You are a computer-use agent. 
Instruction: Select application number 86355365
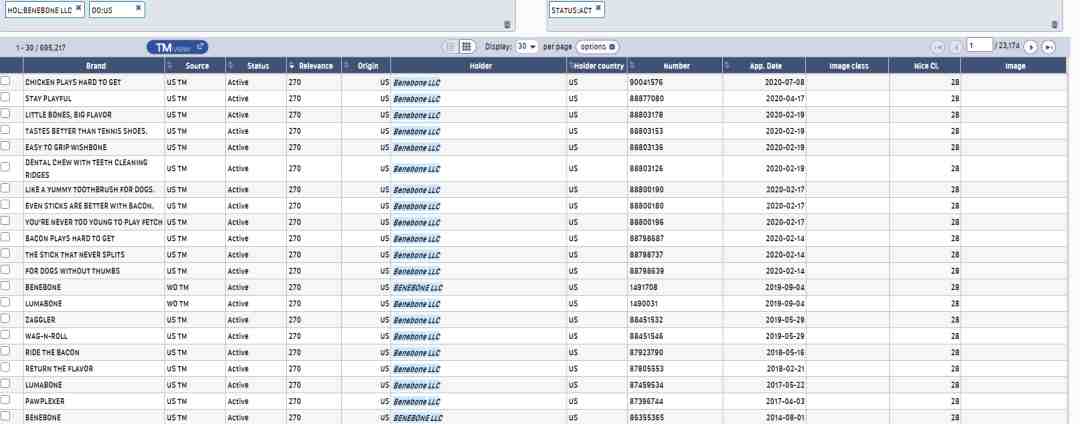(646, 418)
